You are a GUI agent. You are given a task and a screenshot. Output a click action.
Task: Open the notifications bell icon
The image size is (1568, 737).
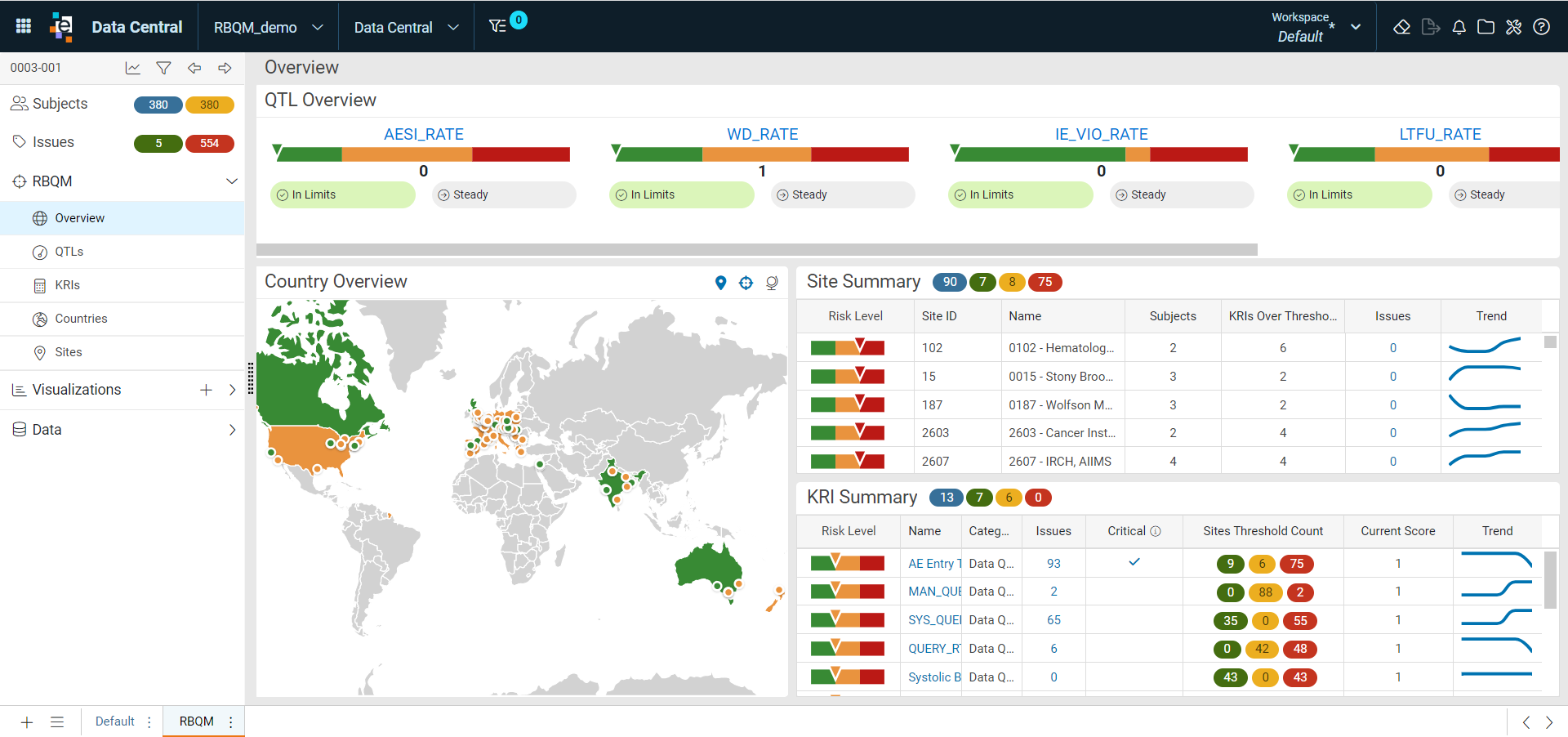tap(1459, 27)
